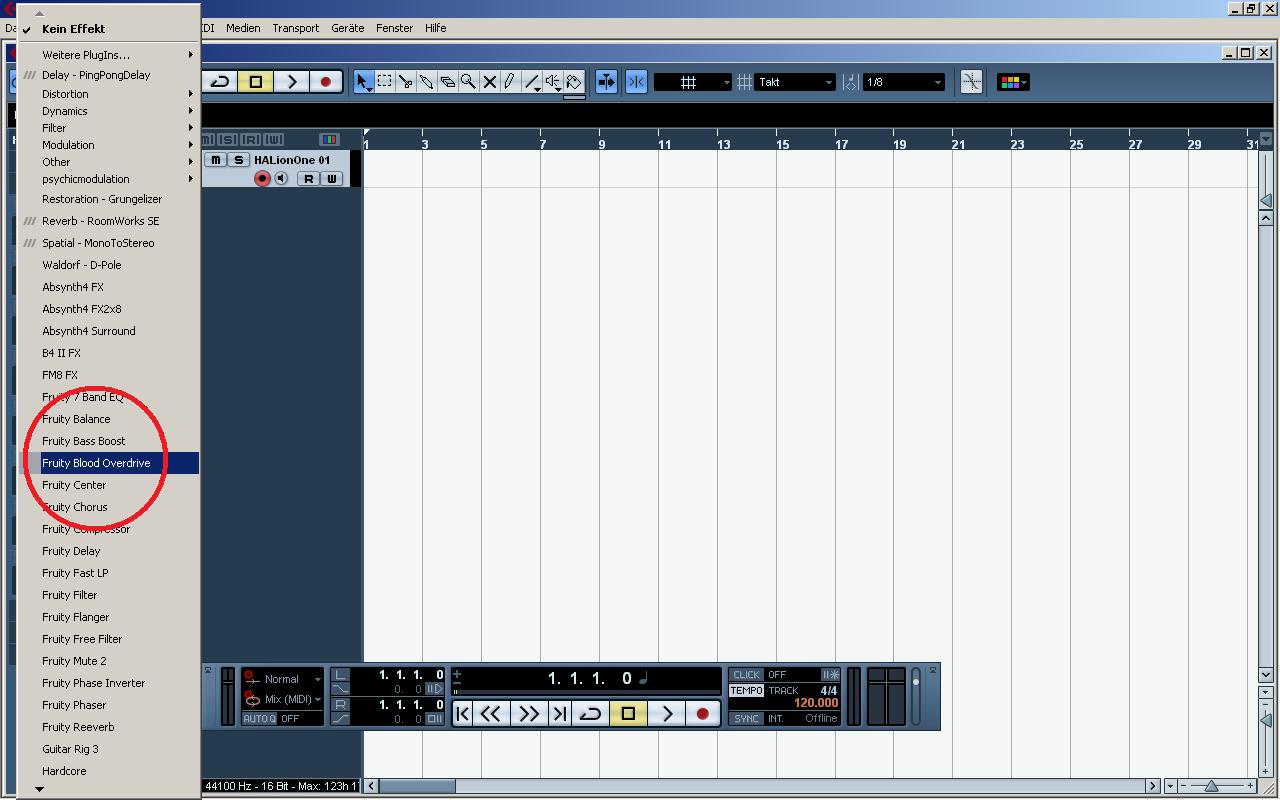This screenshot has height=800, width=1280.
Task: Select the Color paint bucket tool
Action: tap(574, 82)
